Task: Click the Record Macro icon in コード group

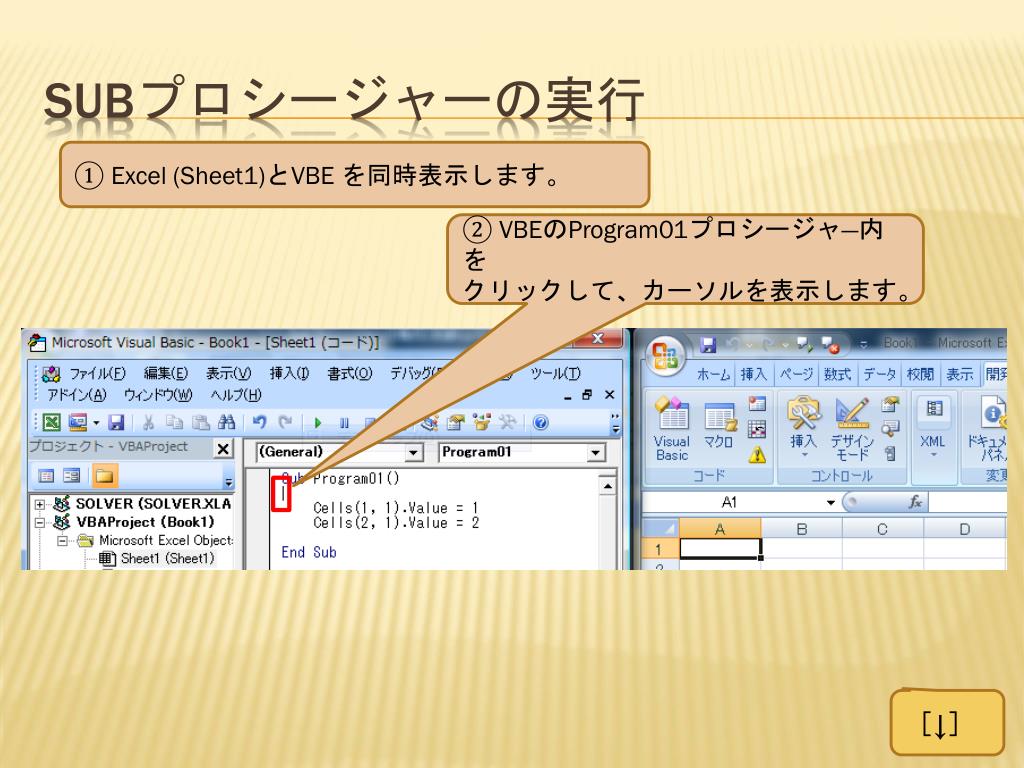Action: pyautogui.click(x=757, y=404)
